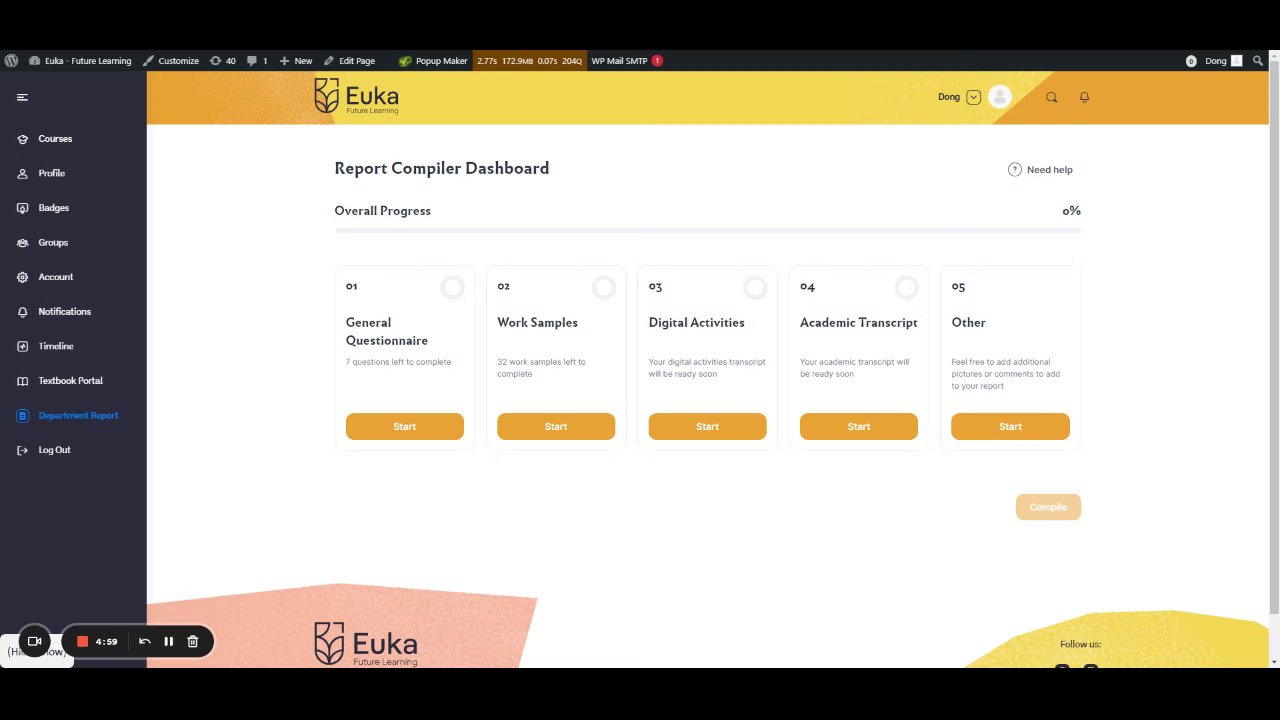This screenshot has height=720, width=1280.
Task: Click the Textbook Portal book icon
Action: click(22, 381)
